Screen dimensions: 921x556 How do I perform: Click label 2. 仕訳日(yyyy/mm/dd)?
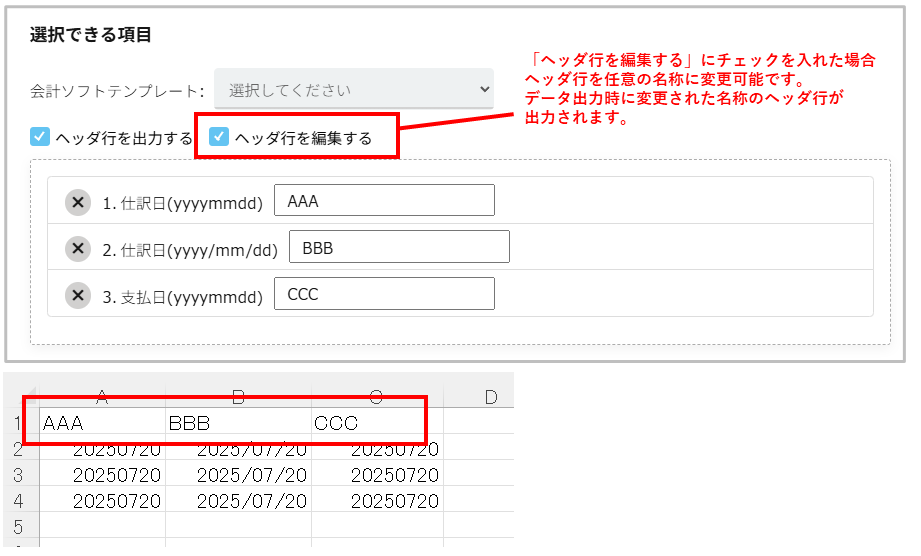point(190,250)
